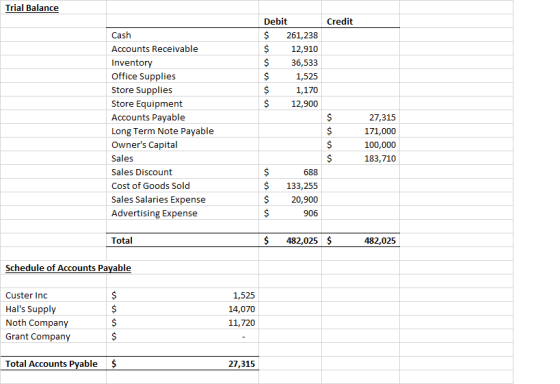Select the Cash account label
Screen dimensions: 560x384
click(121, 35)
